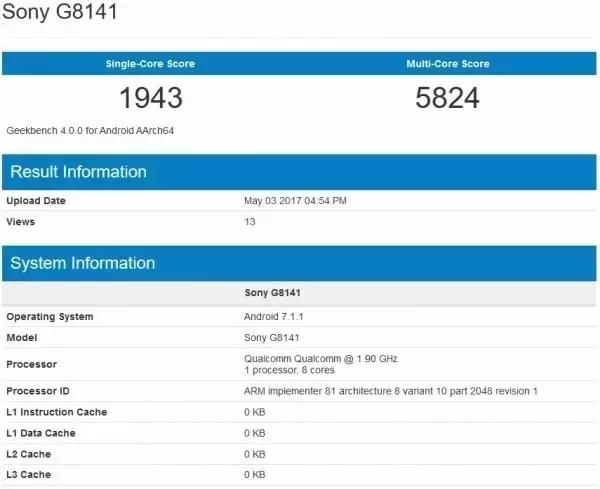This screenshot has width=600, height=489.
Task: Click the Single-Core Score header
Action: (150, 64)
